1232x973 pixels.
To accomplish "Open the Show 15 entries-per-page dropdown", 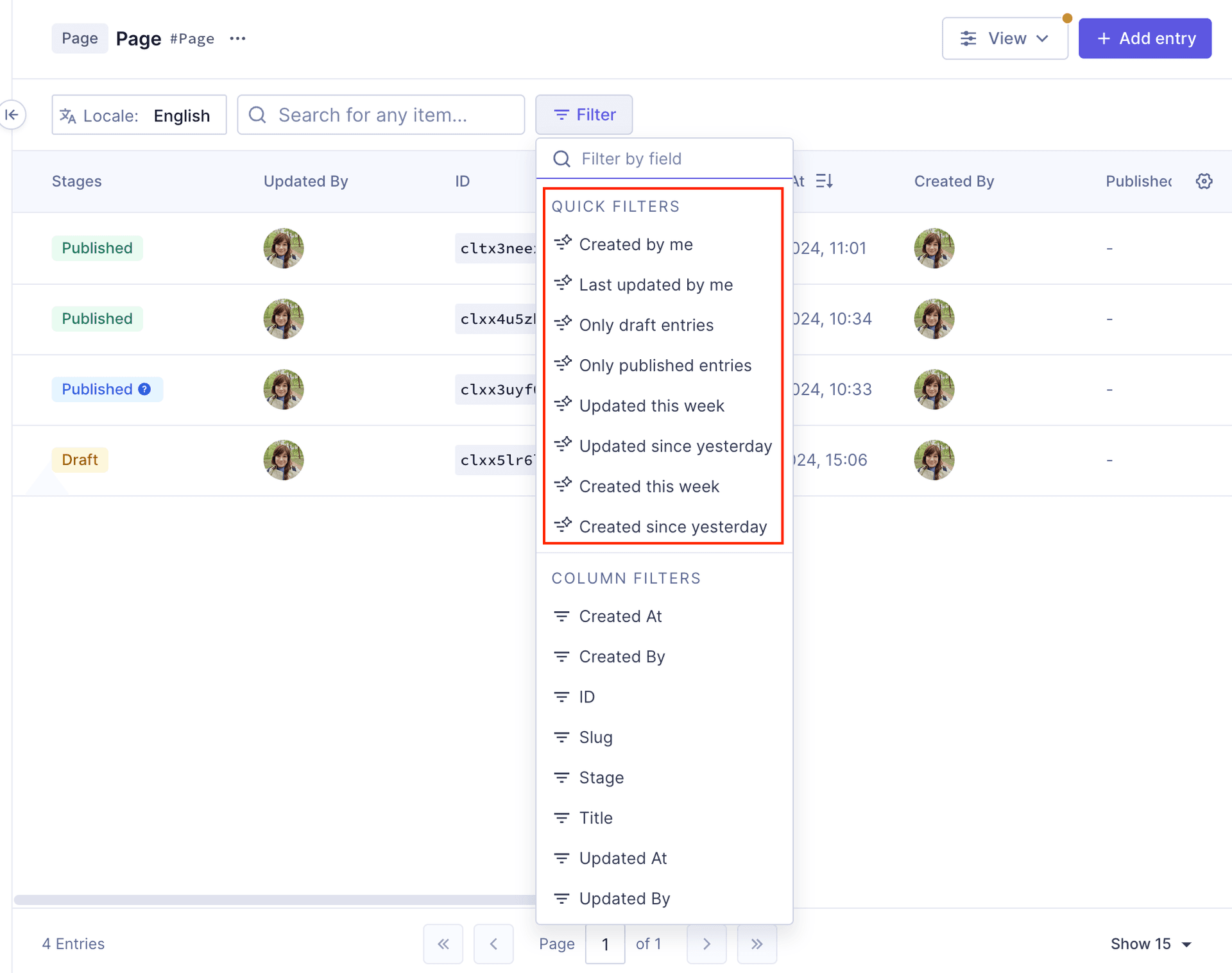I will pos(1151,943).
